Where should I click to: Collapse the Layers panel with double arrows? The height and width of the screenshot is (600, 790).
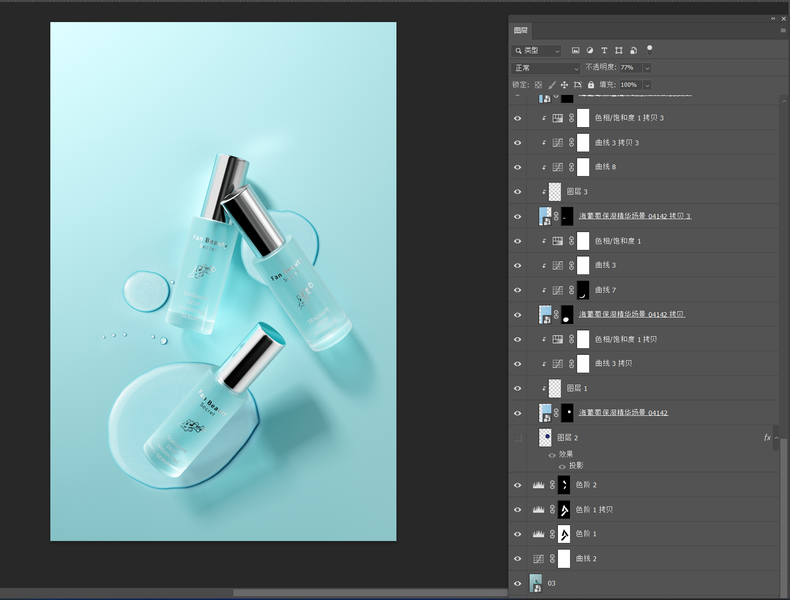pyautogui.click(x=773, y=19)
